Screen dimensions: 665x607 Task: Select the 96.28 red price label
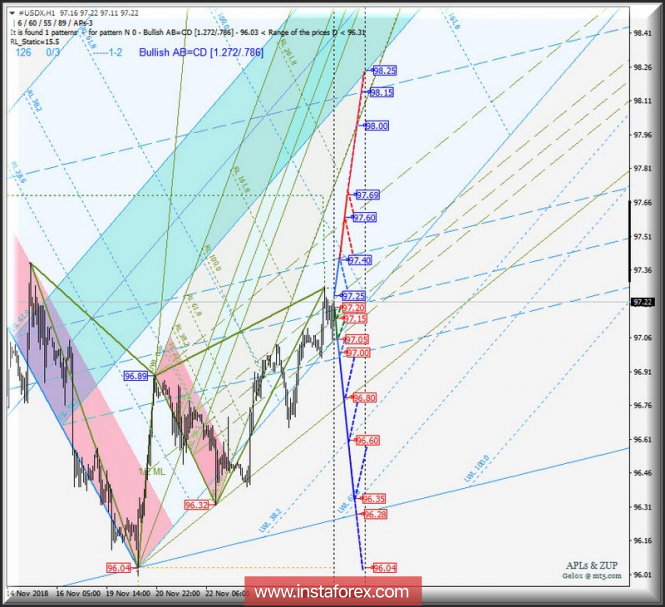coord(375,515)
